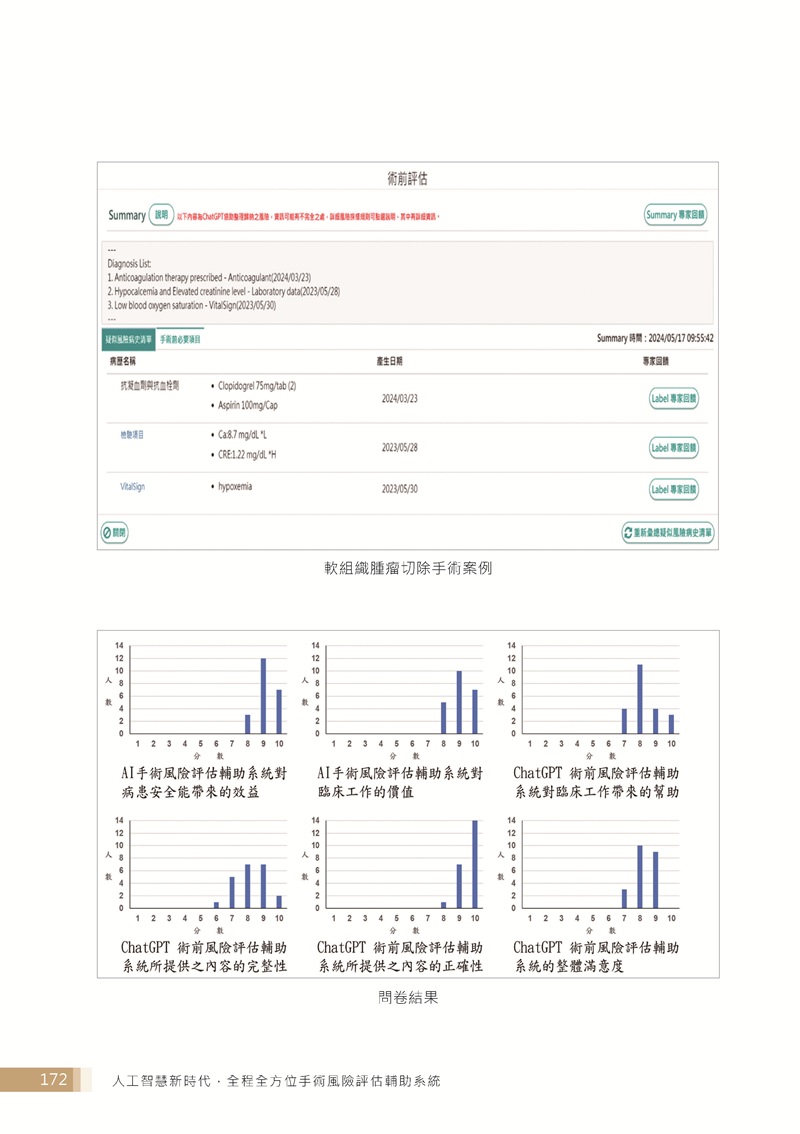Switch to the 手術前必要項目 tab
This screenshot has width=800, height=1134.
[x=180, y=339]
